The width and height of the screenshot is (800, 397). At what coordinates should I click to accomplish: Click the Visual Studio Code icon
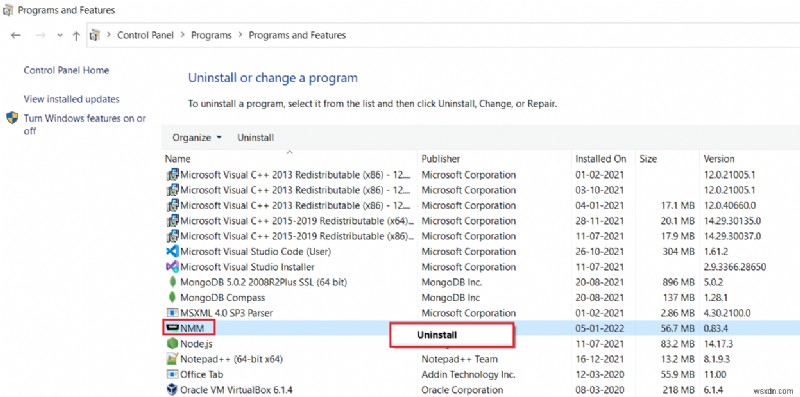coord(172,252)
